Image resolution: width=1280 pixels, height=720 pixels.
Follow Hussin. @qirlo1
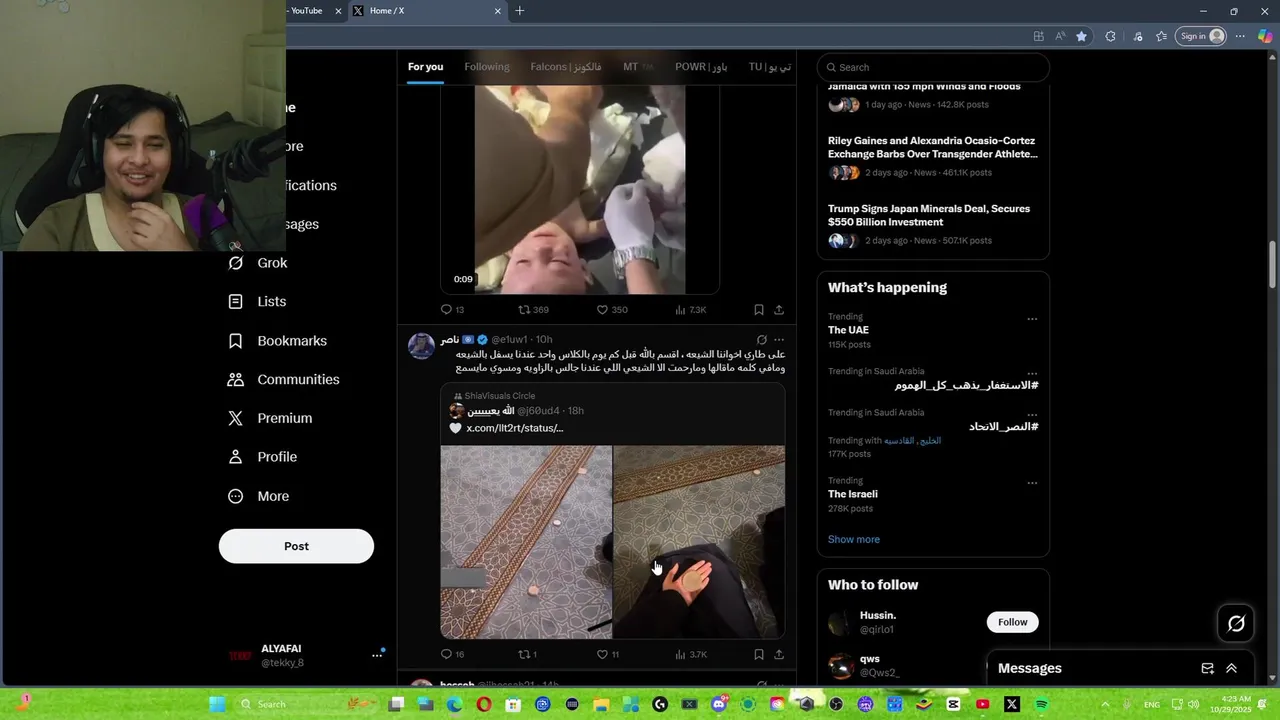point(1012,622)
